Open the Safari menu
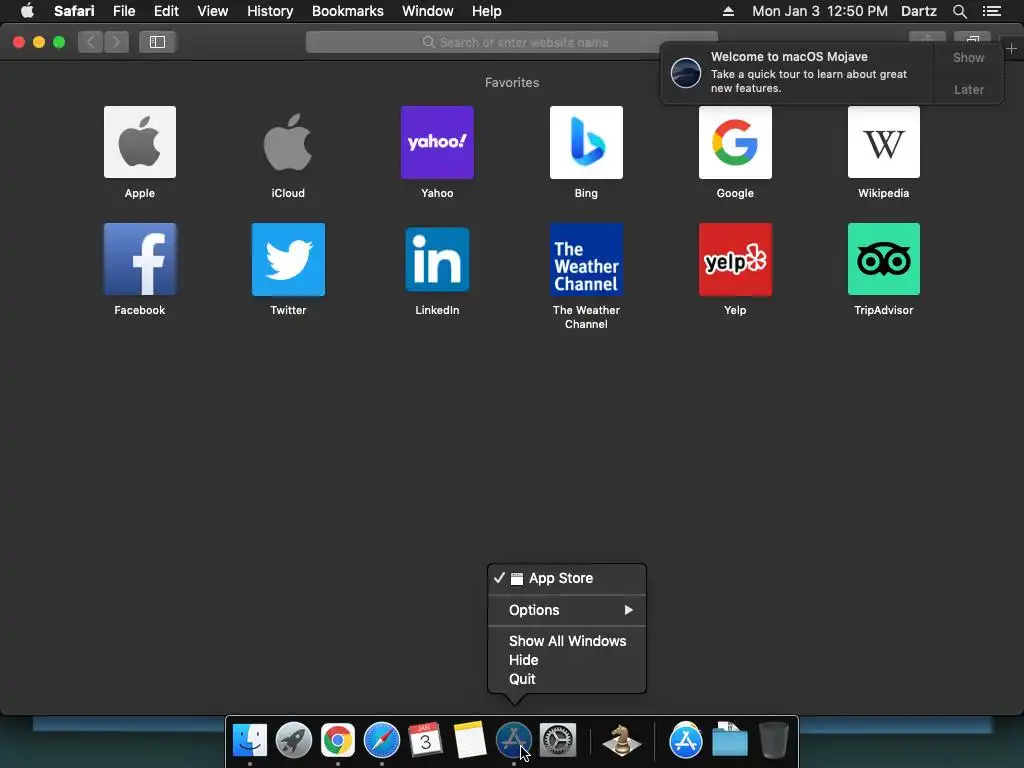The image size is (1024, 768). (x=74, y=11)
